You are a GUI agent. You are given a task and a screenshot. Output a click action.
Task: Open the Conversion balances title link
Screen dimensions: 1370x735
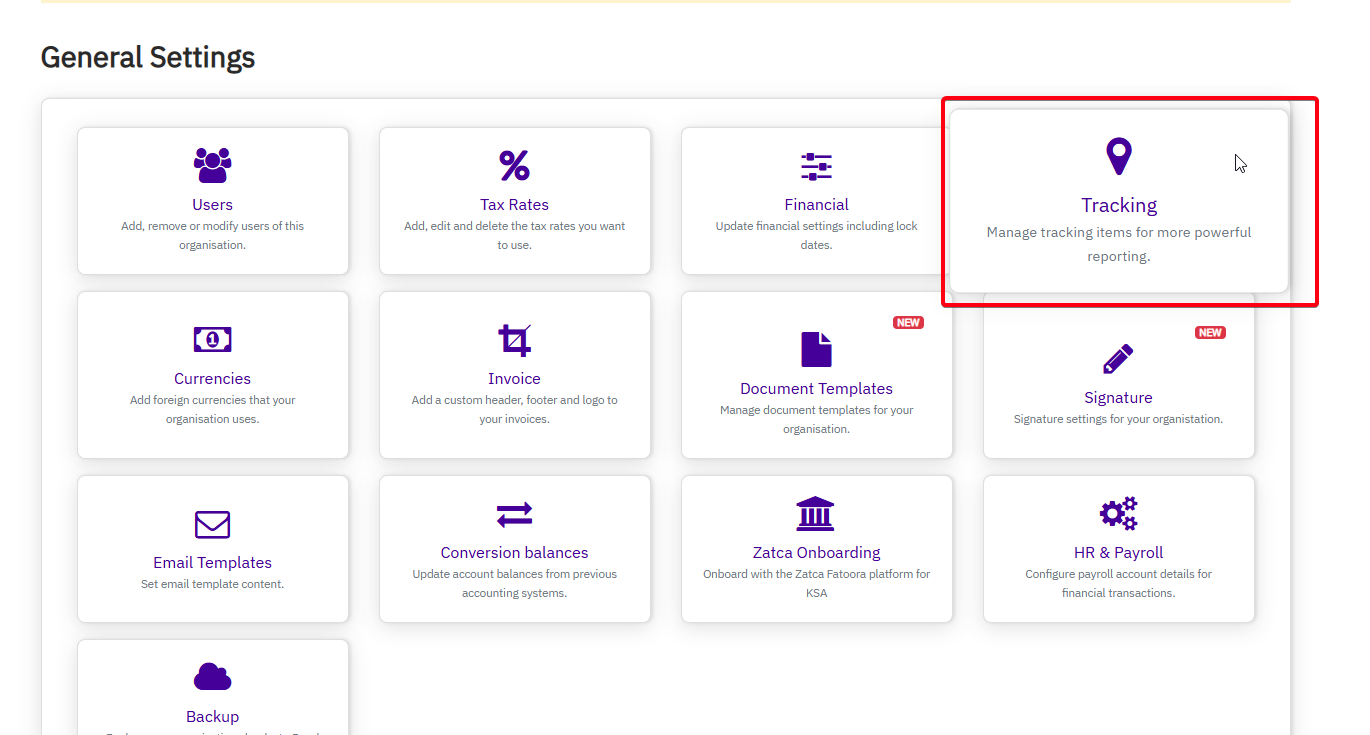tap(514, 553)
